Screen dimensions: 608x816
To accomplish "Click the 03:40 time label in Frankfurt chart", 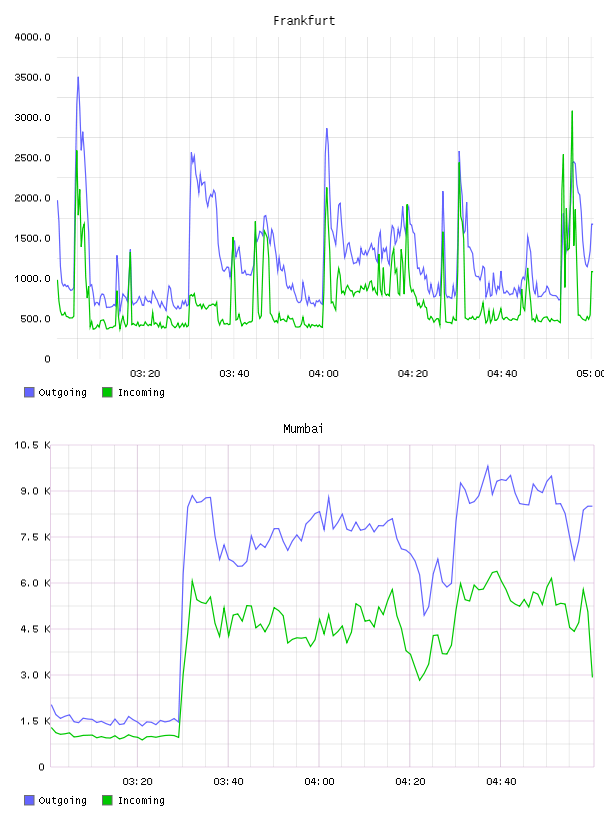I will click(x=234, y=374).
